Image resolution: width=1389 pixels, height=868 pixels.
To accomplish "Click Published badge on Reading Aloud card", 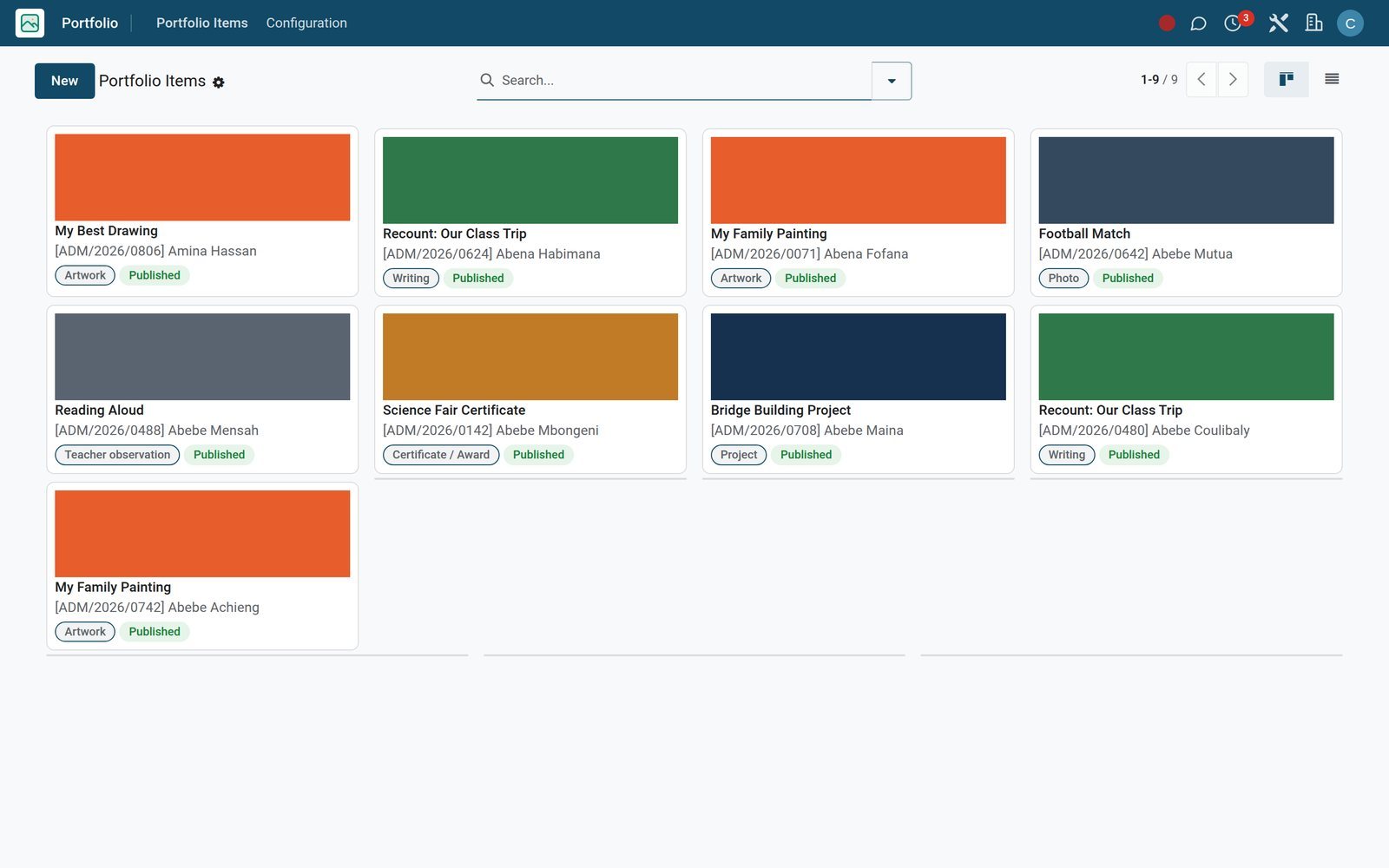I will [219, 455].
